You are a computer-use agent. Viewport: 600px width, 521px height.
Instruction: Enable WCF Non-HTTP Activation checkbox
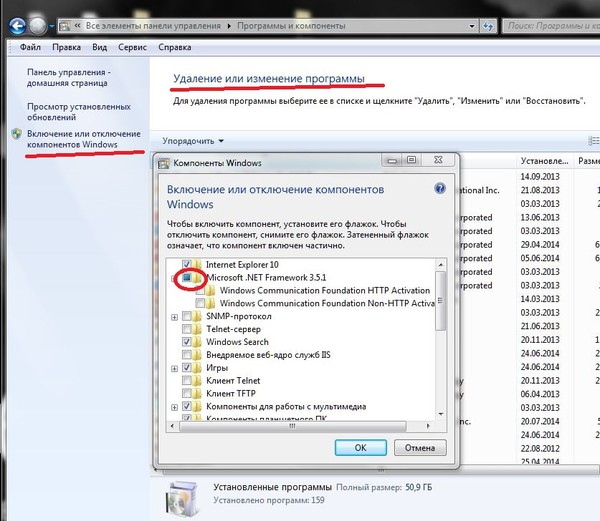pos(200,303)
